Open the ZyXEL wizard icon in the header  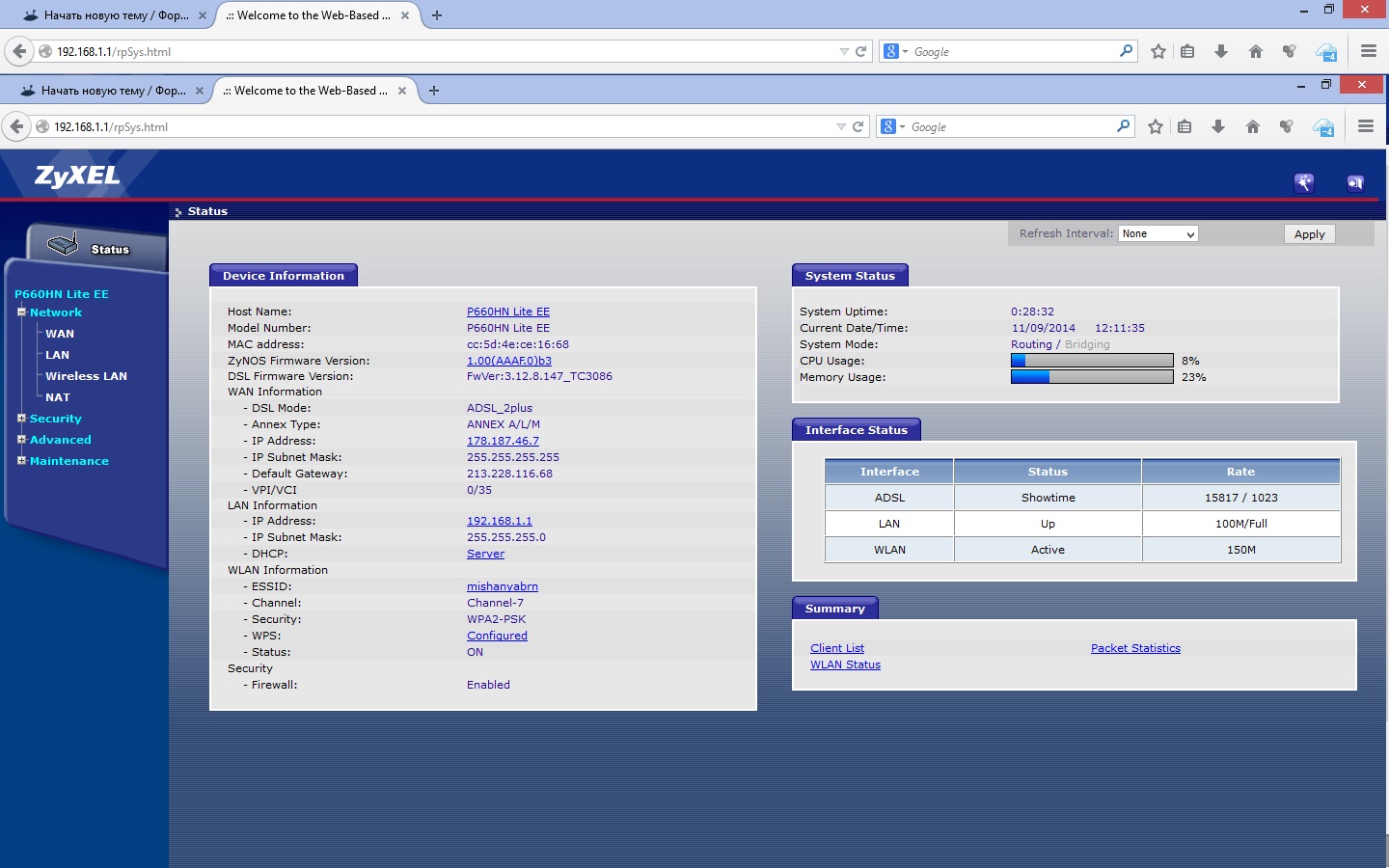[x=1304, y=182]
